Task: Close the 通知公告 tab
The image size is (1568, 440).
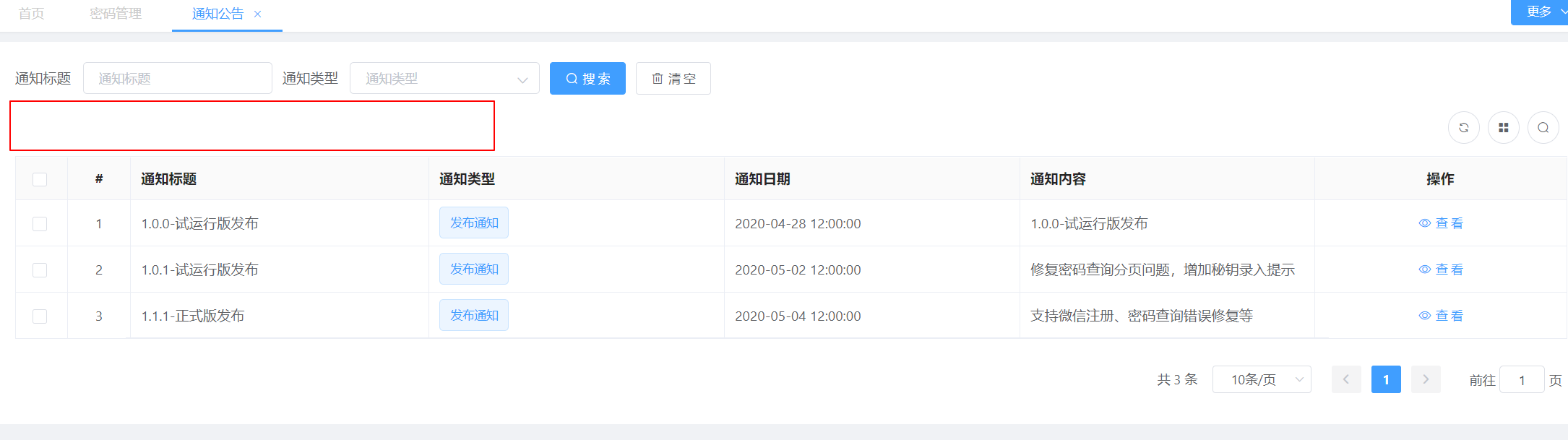Action: coord(258,14)
